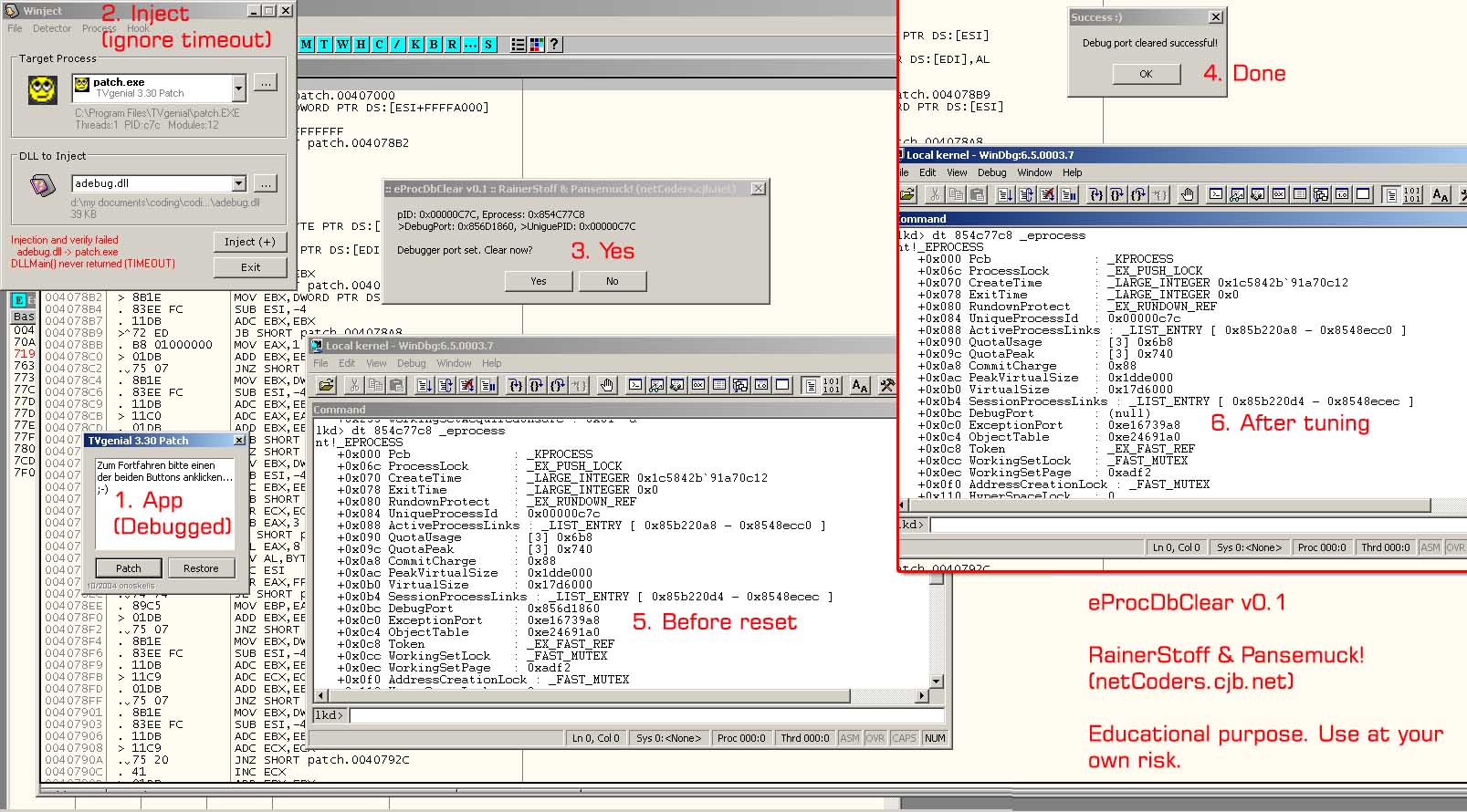1467x812 pixels.
Task: Open Memory window icon in right WinDbg toolbar
Action: 1299,194
